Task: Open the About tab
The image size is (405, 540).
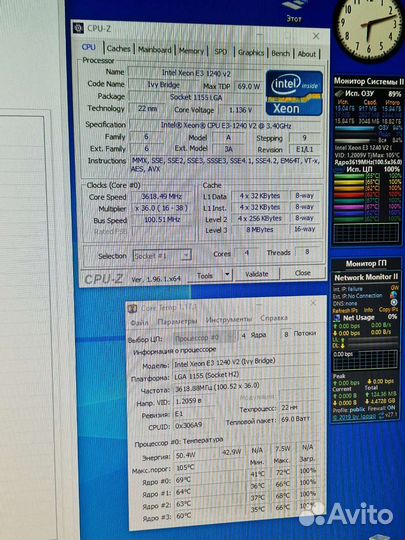Action: click(x=307, y=54)
